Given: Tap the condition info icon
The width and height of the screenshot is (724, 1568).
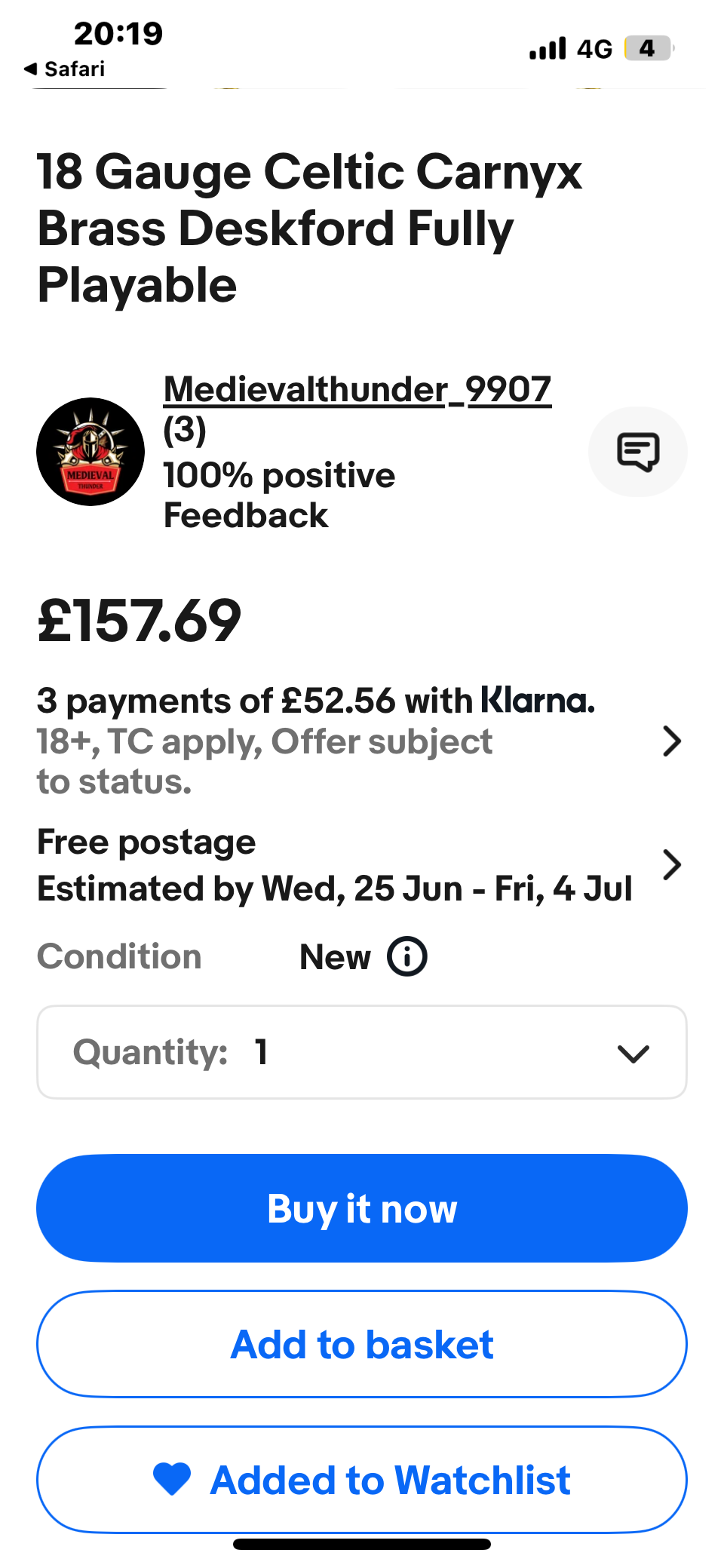Looking at the screenshot, I should [x=407, y=956].
